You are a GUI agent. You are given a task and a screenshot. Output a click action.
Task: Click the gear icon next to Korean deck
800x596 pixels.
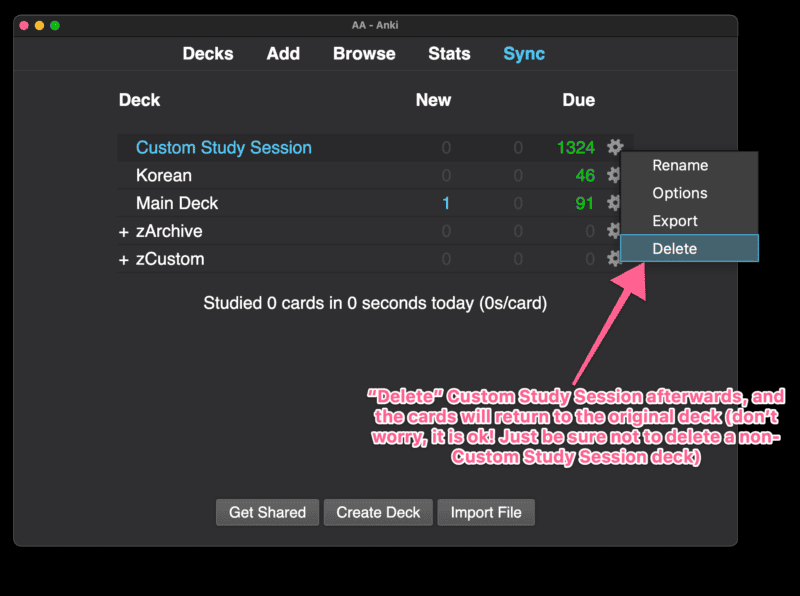pyautogui.click(x=614, y=175)
